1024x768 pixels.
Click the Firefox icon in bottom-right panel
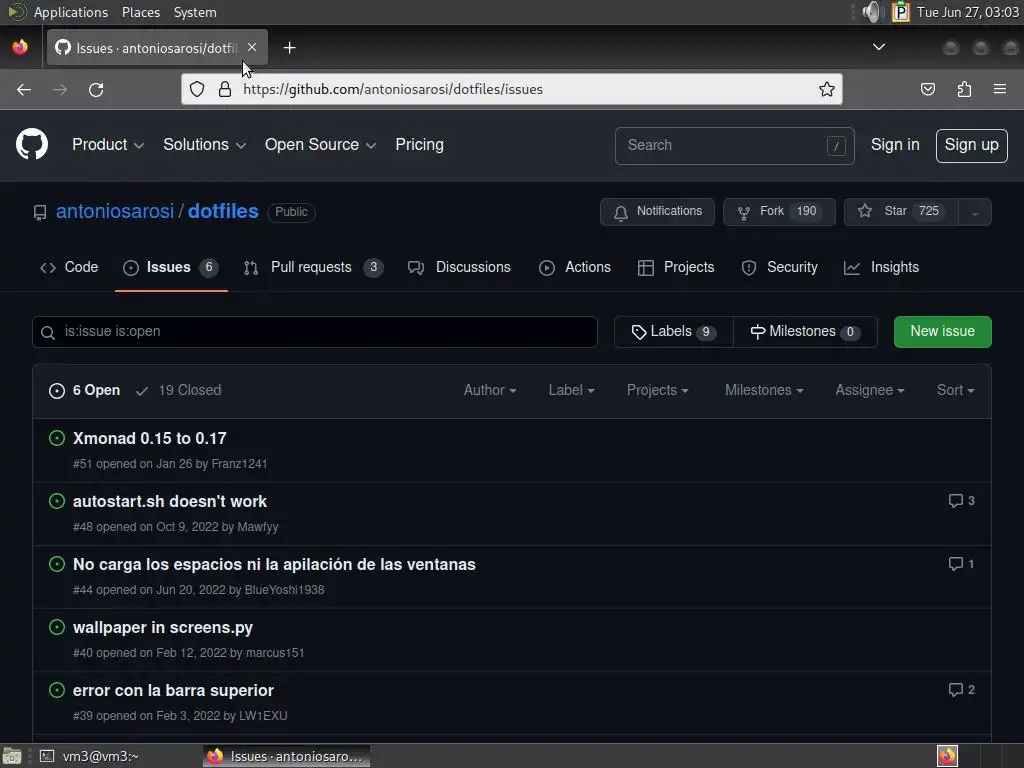click(x=947, y=756)
